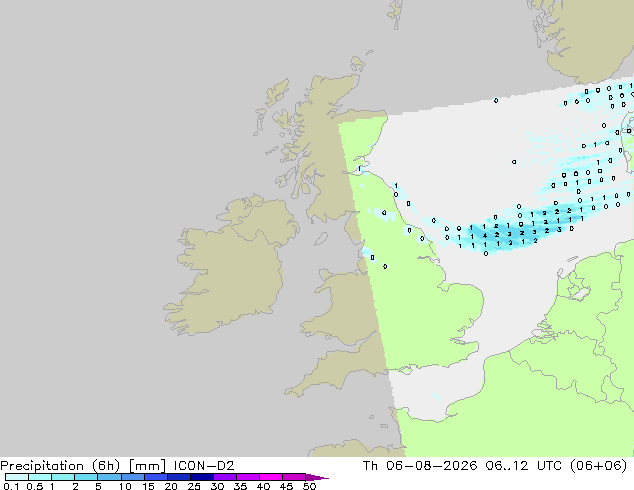The height and width of the screenshot is (490, 634).
Task: Pick the 15–20 mm legend color swatch
Action: pos(155,477)
